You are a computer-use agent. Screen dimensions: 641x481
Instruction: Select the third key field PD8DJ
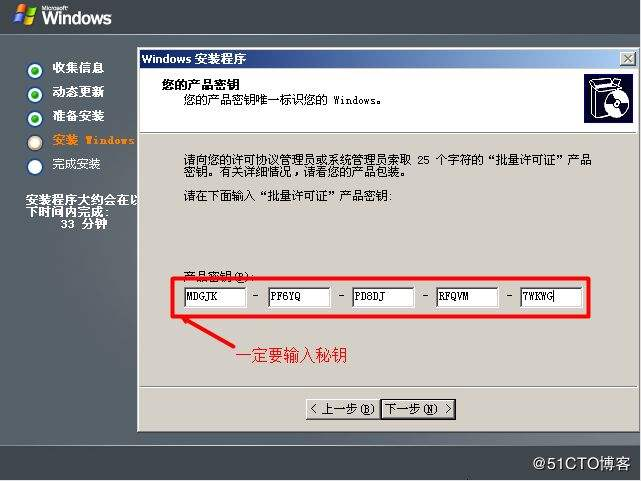(382, 297)
